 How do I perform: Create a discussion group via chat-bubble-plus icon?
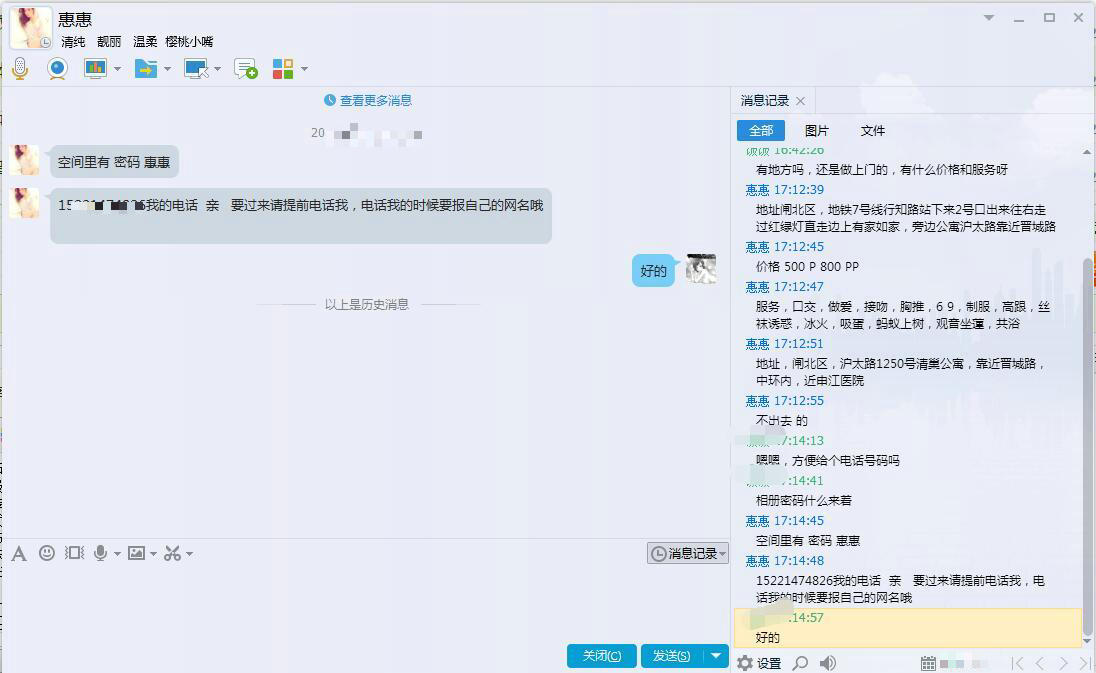pos(244,68)
